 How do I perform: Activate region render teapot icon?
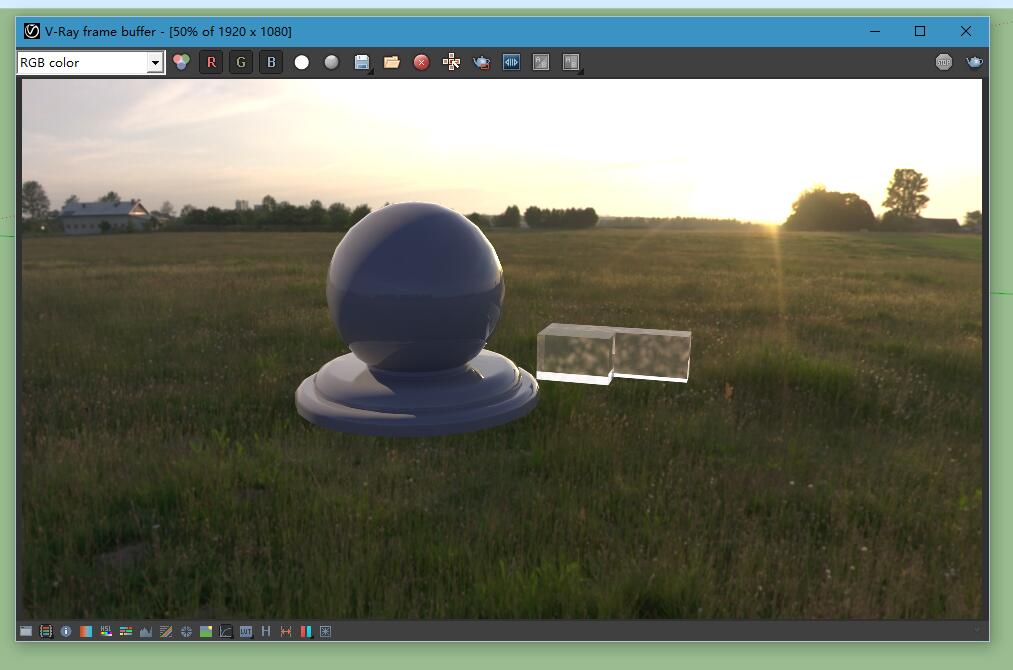click(481, 63)
